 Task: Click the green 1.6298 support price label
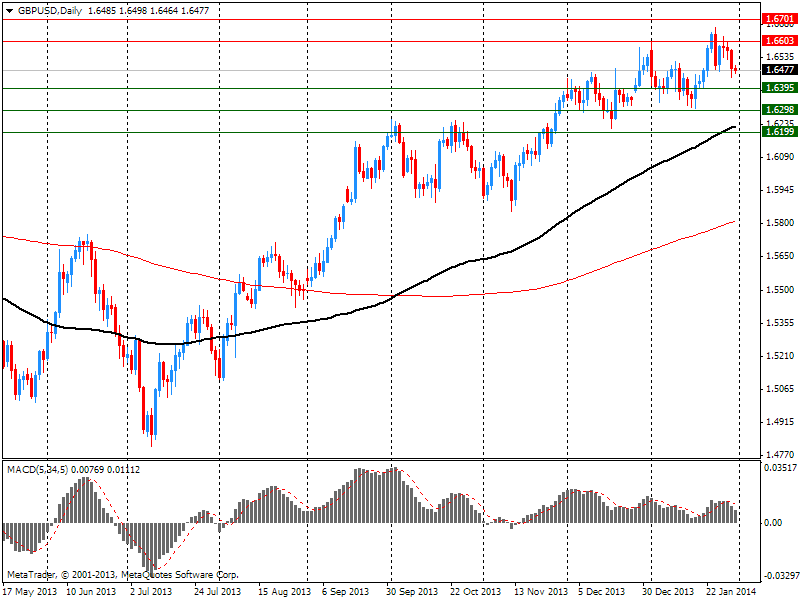coord(778,110)
